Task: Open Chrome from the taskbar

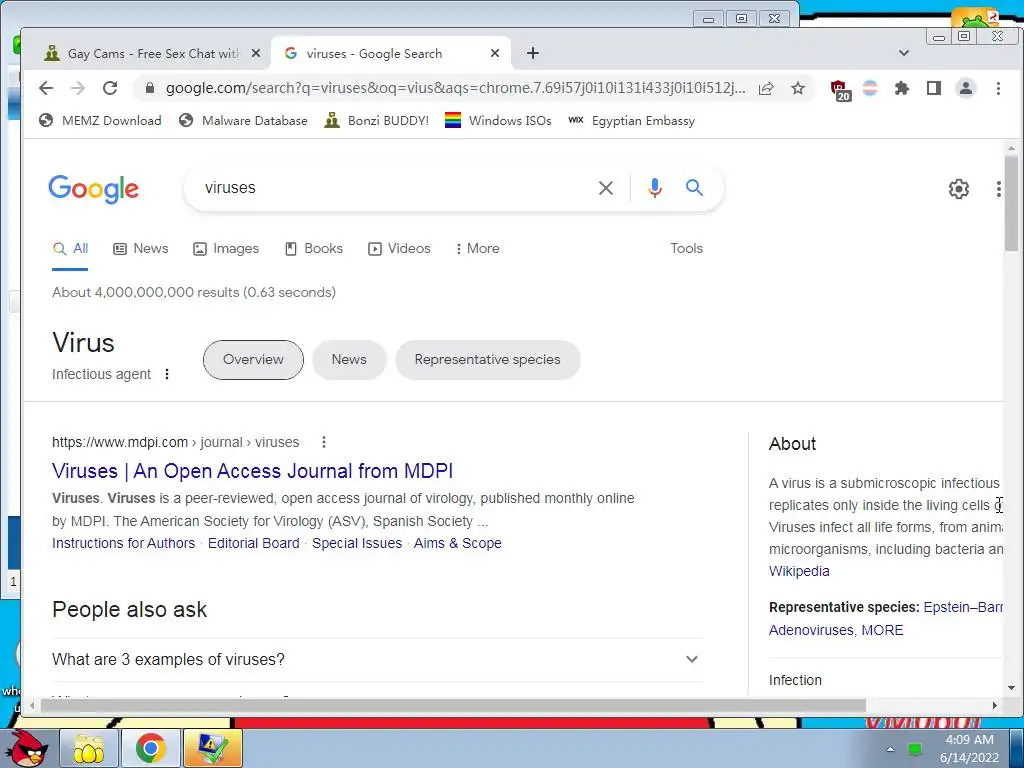Action: pyautogui.click(x=151, y=748)
